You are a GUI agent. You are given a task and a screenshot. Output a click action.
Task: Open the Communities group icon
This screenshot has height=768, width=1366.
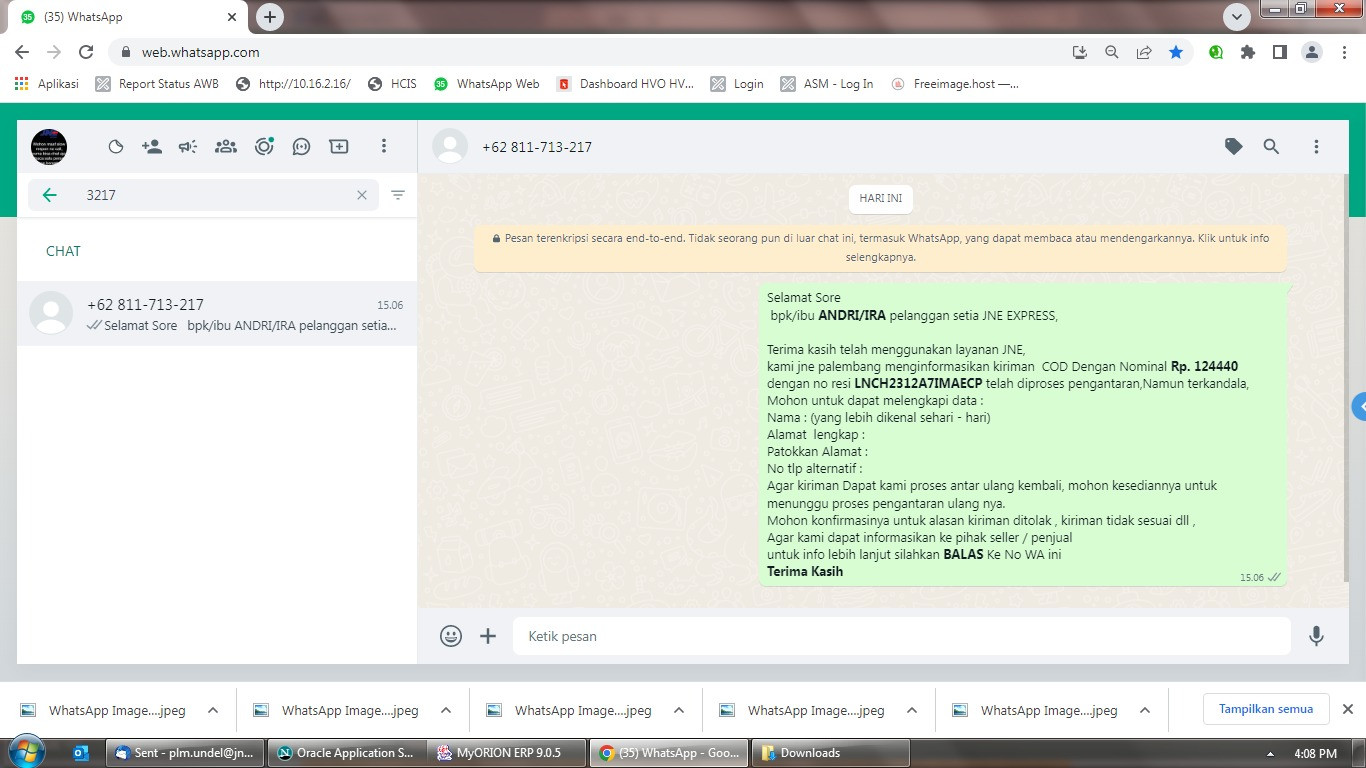pyautogui.click(x=226, y=147)
